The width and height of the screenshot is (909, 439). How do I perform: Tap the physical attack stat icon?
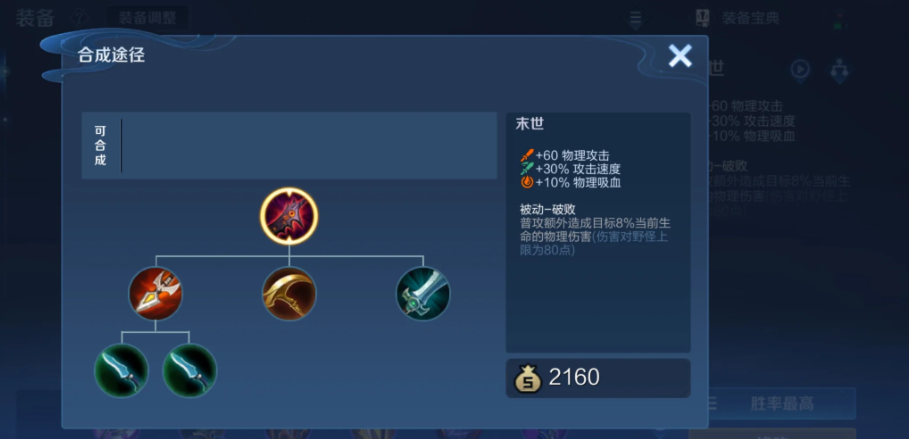point(527,155)
